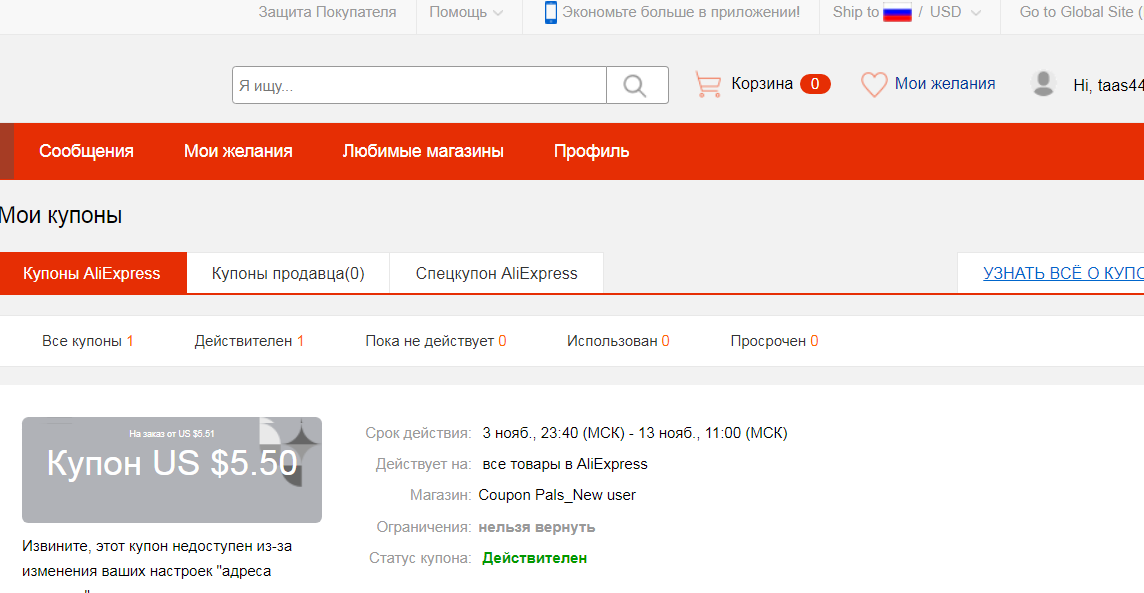Screen dimensions: 1144x593
Task: Click все товары в AliExpress text
Action: 565,464
